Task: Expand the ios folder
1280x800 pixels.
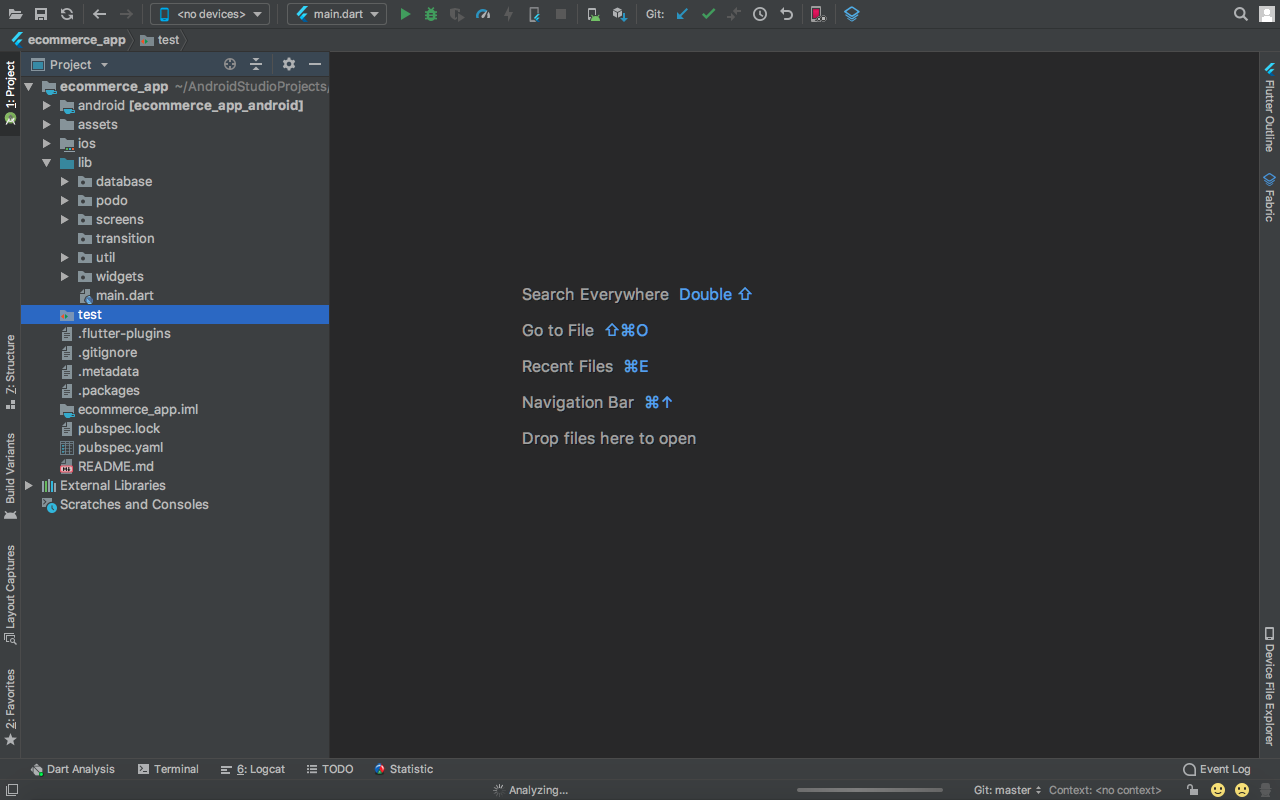Action: point(47,143)
